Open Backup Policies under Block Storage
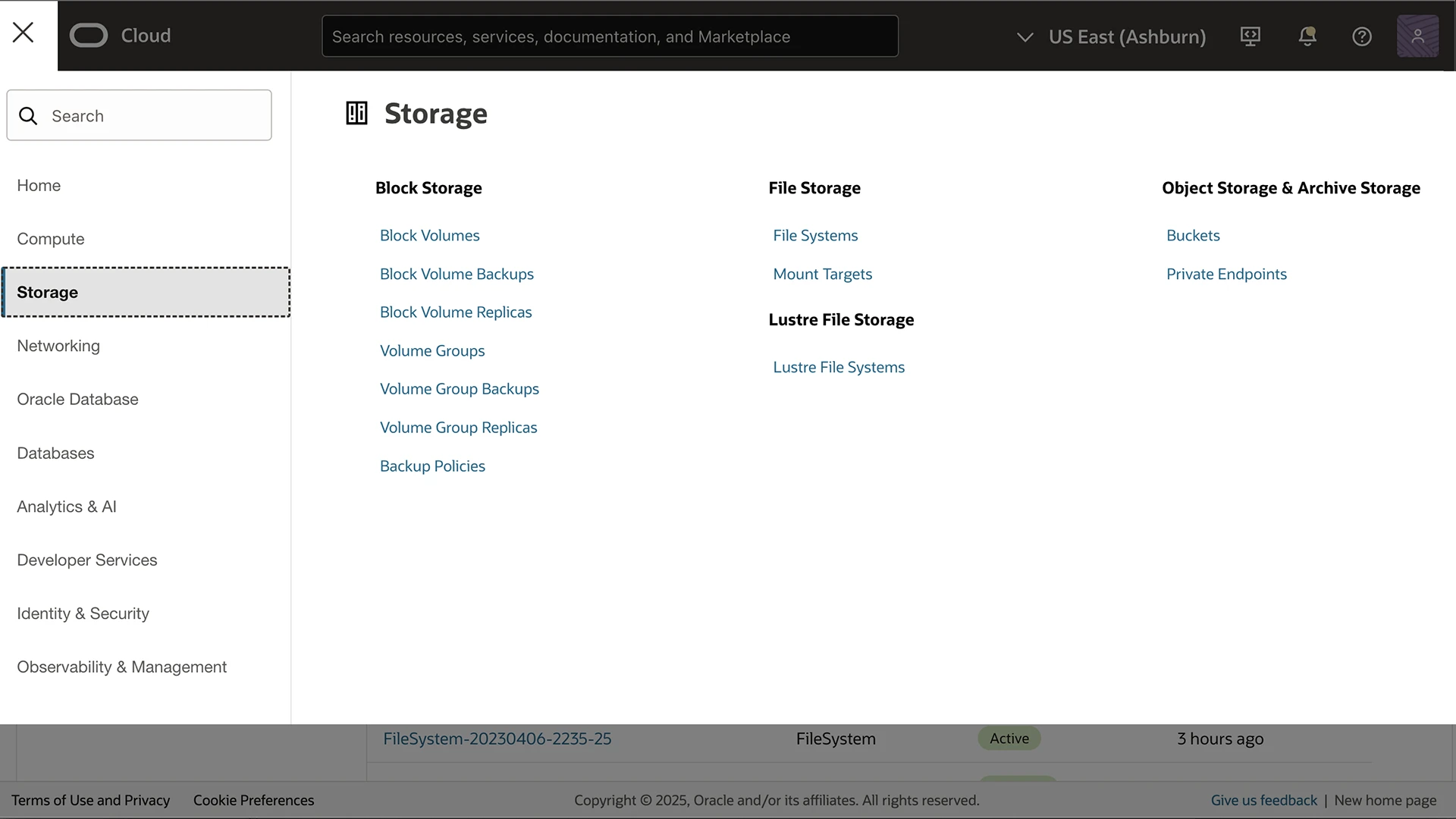Screen dimensions: 1456x819 tap(432, 466)
